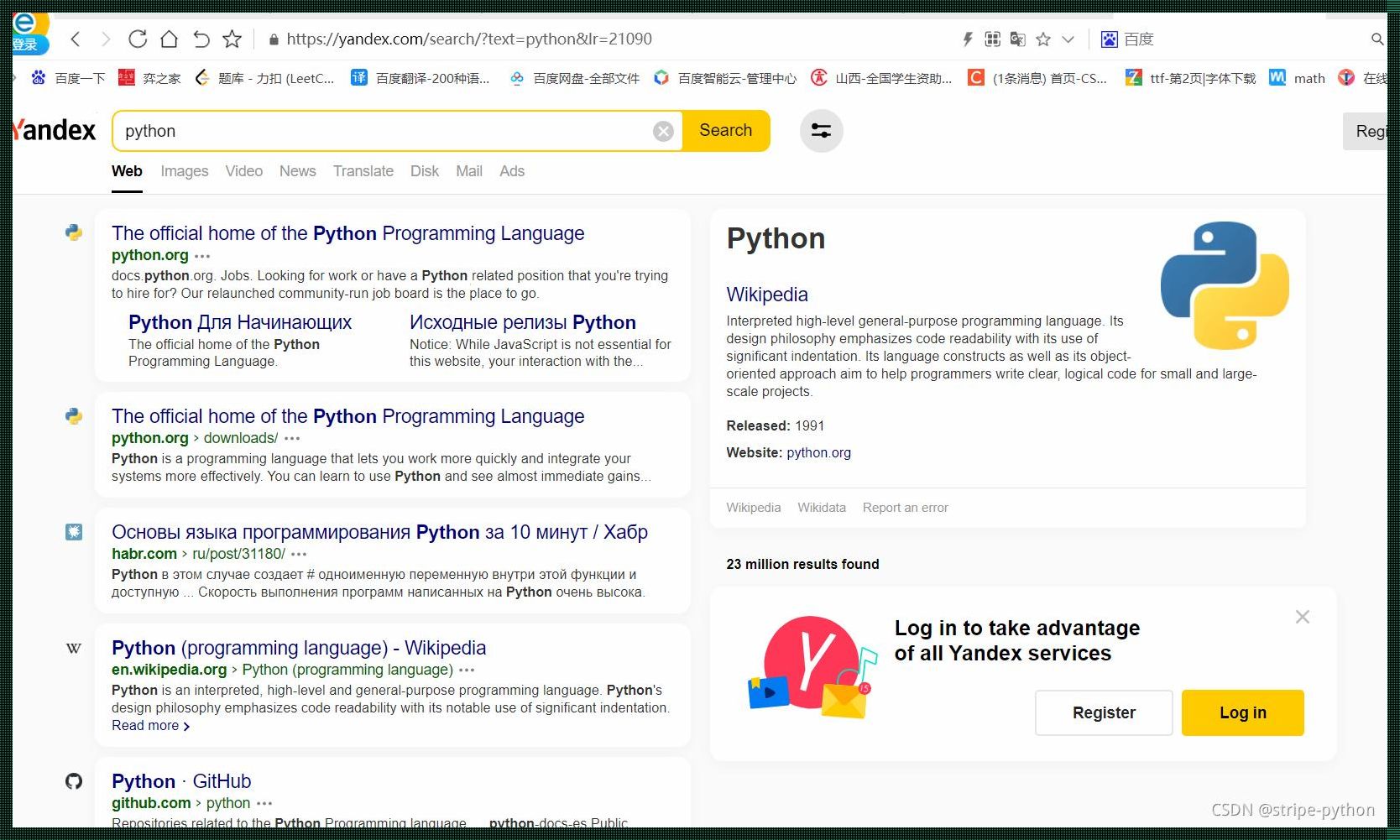Open the Python Для Начинающих sitelink
Screen dimensions: 1400x840
click(x=240, y=322)
